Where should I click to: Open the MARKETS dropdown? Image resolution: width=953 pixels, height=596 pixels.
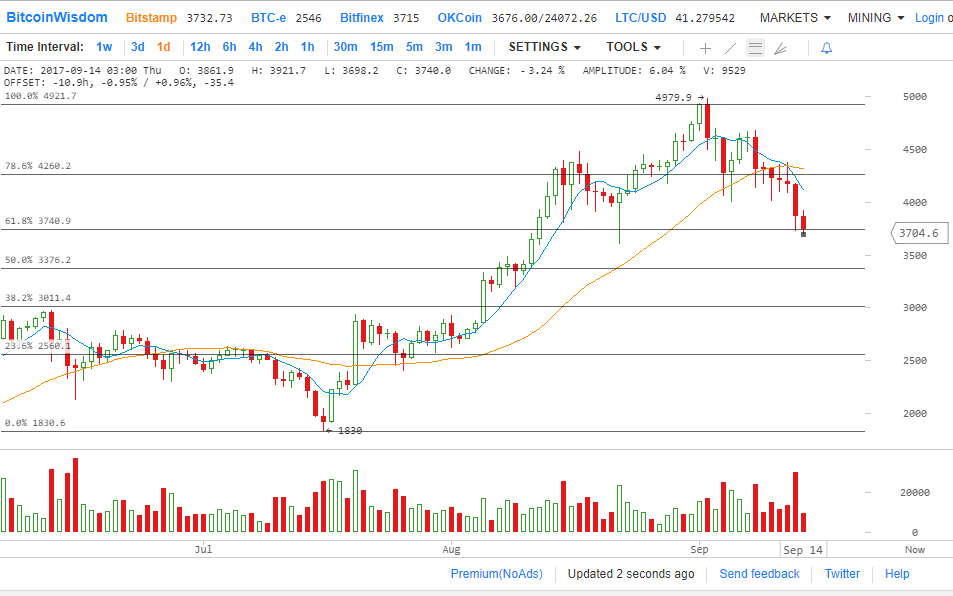point(794,18)
